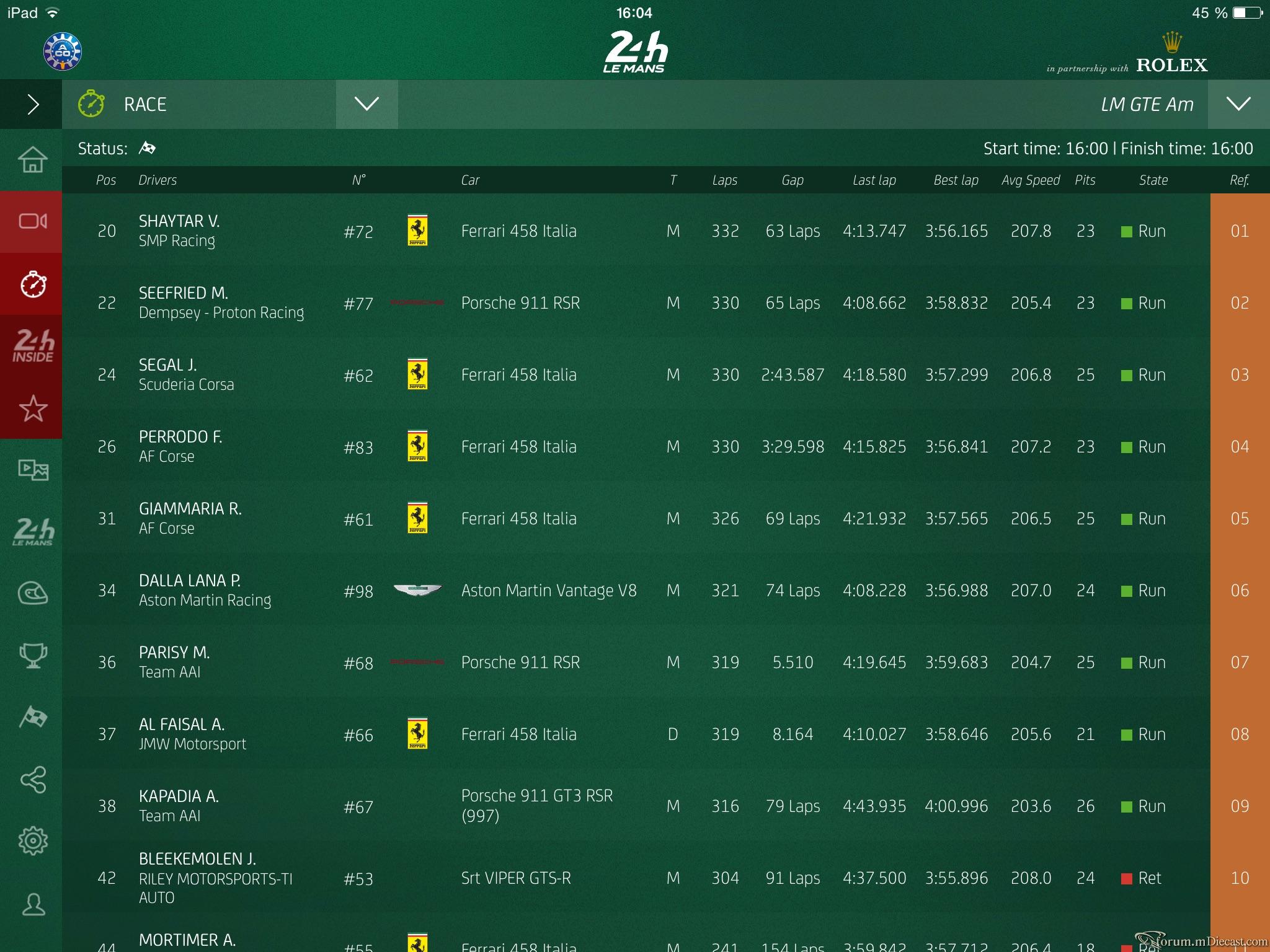The height and width of the screenshot is (952, 1270).
Task: Tap the orange Ref. cell 10
Action: (1240, 878)
